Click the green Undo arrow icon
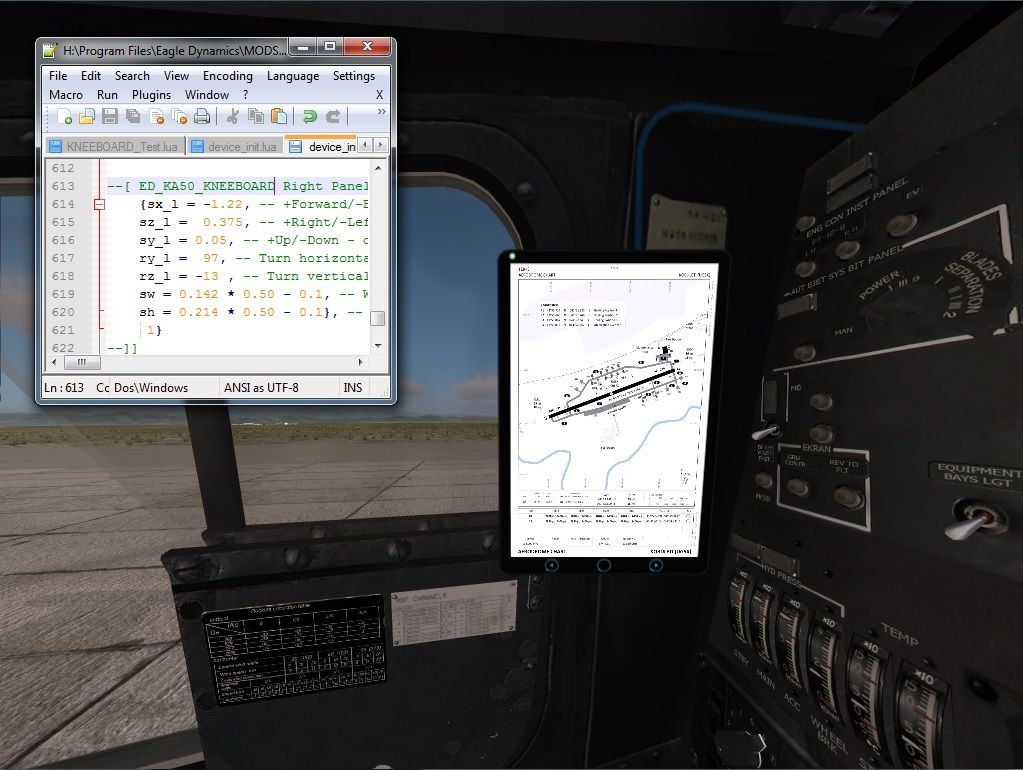This screenshot has width=1023, height=770. tap(310, 116)
